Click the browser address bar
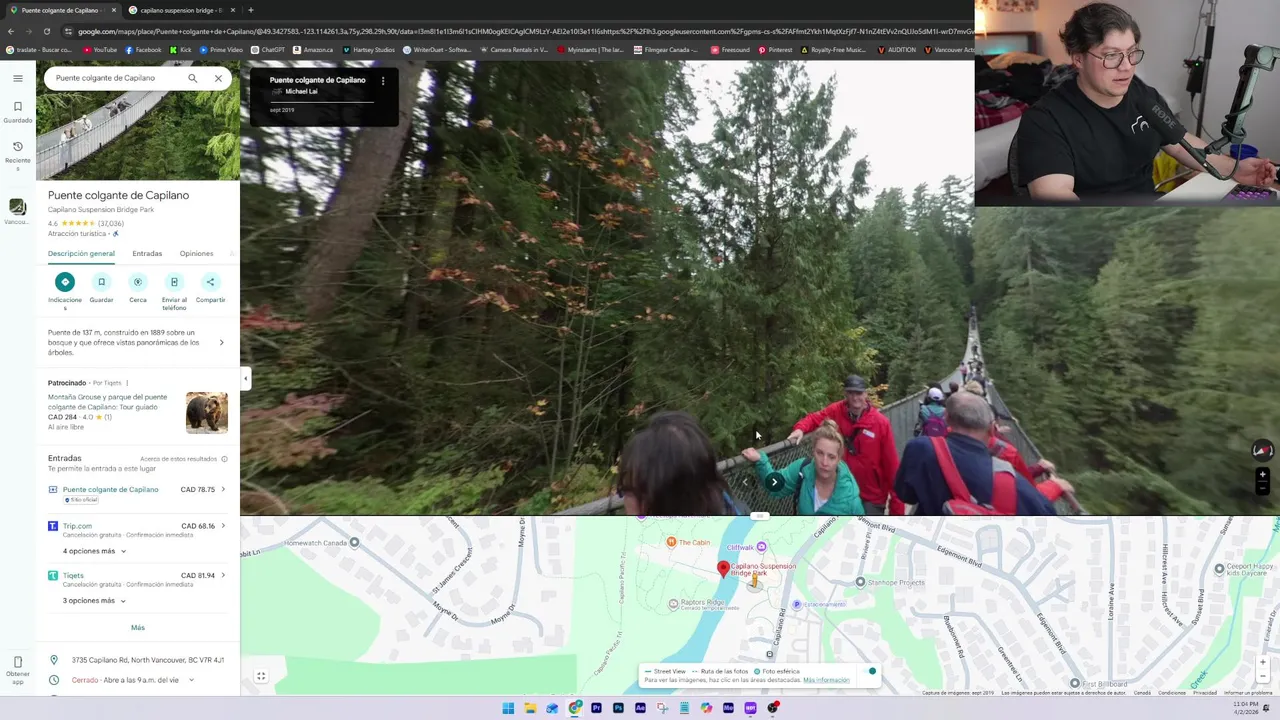The height and width of the screenshot is (720, 1280). coord(520,31)
